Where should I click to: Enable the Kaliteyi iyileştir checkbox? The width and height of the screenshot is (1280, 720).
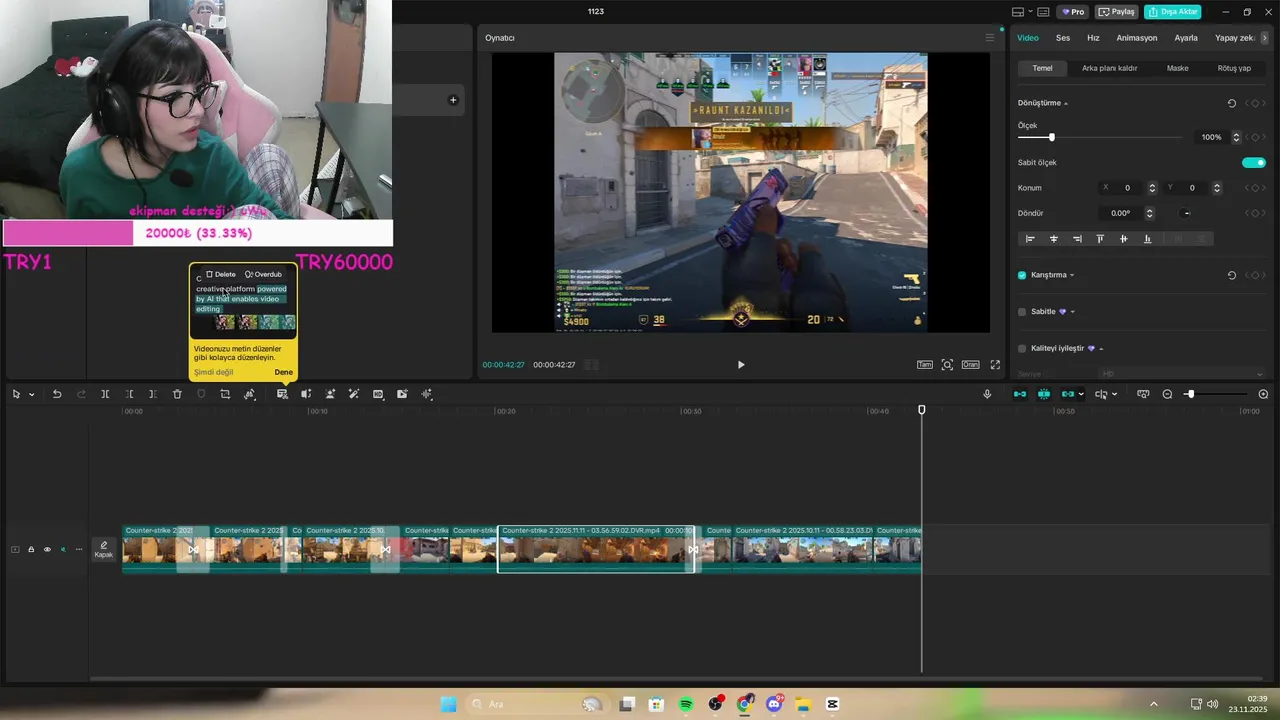[1022, 348]
